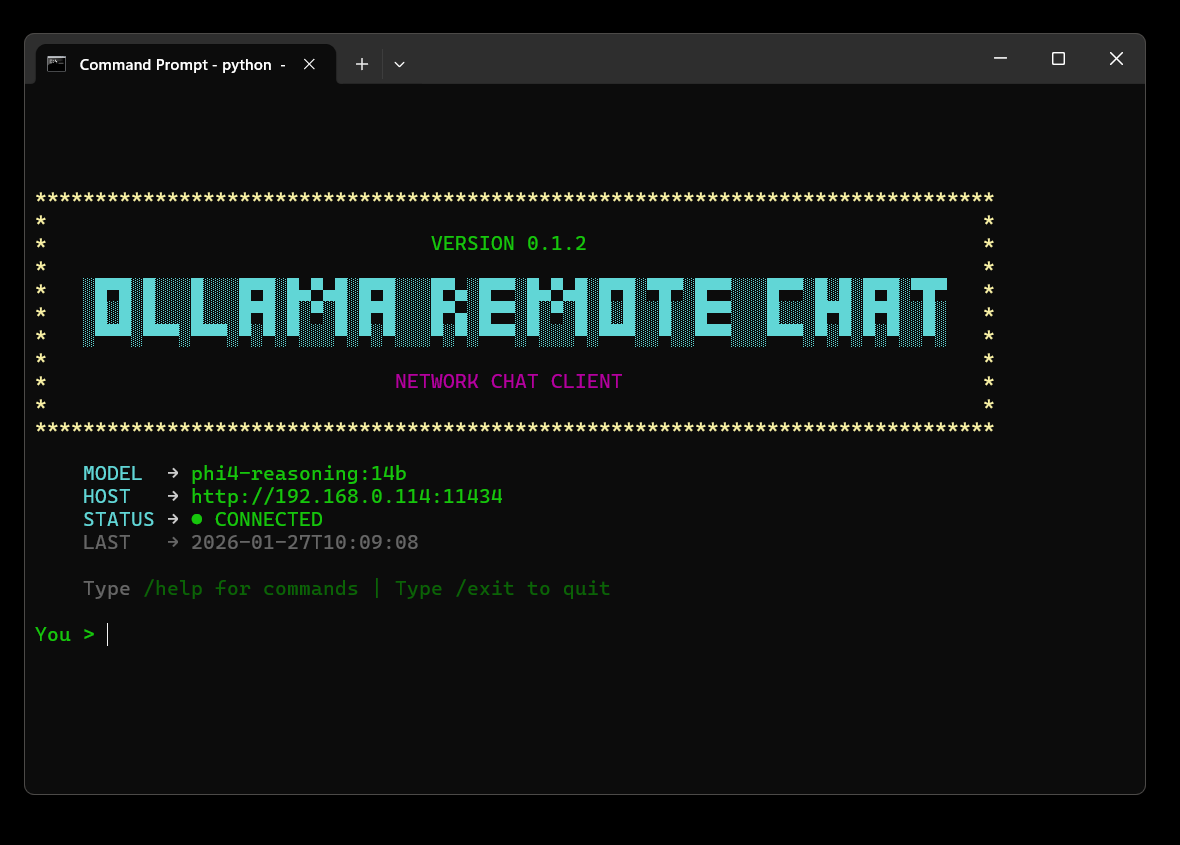Close the Command Prompt python tab
The image size is (1180, 845).
pyautogui.click(x=309, y=65)
